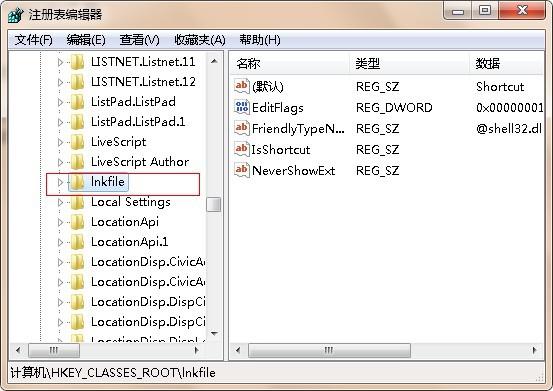Expand the LiveScript key
Viewport: 553px width, 391px height.
point(60,142)
